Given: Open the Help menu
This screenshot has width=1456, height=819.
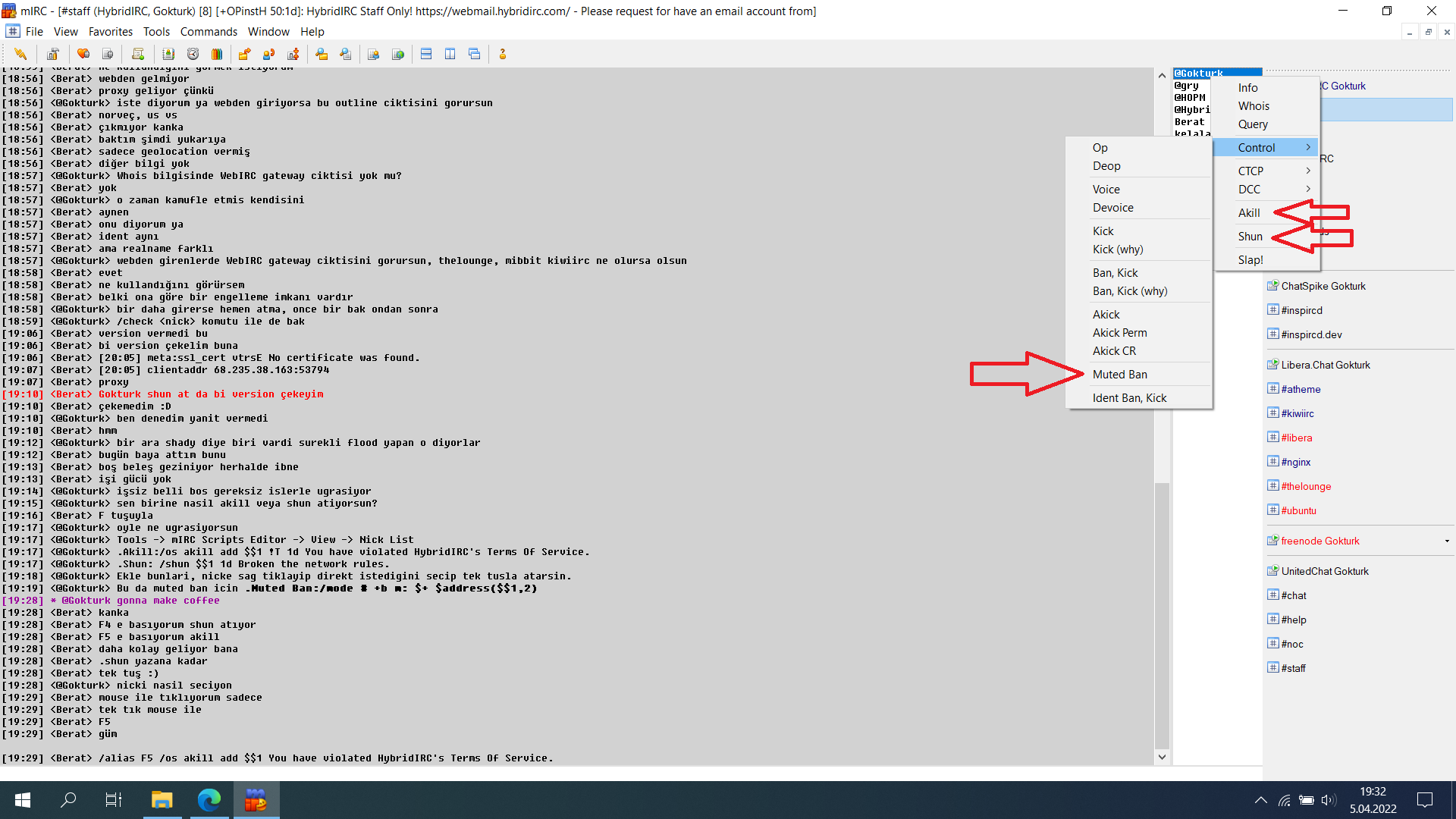Looking at the screenshot, I should (x=312, y=32).
